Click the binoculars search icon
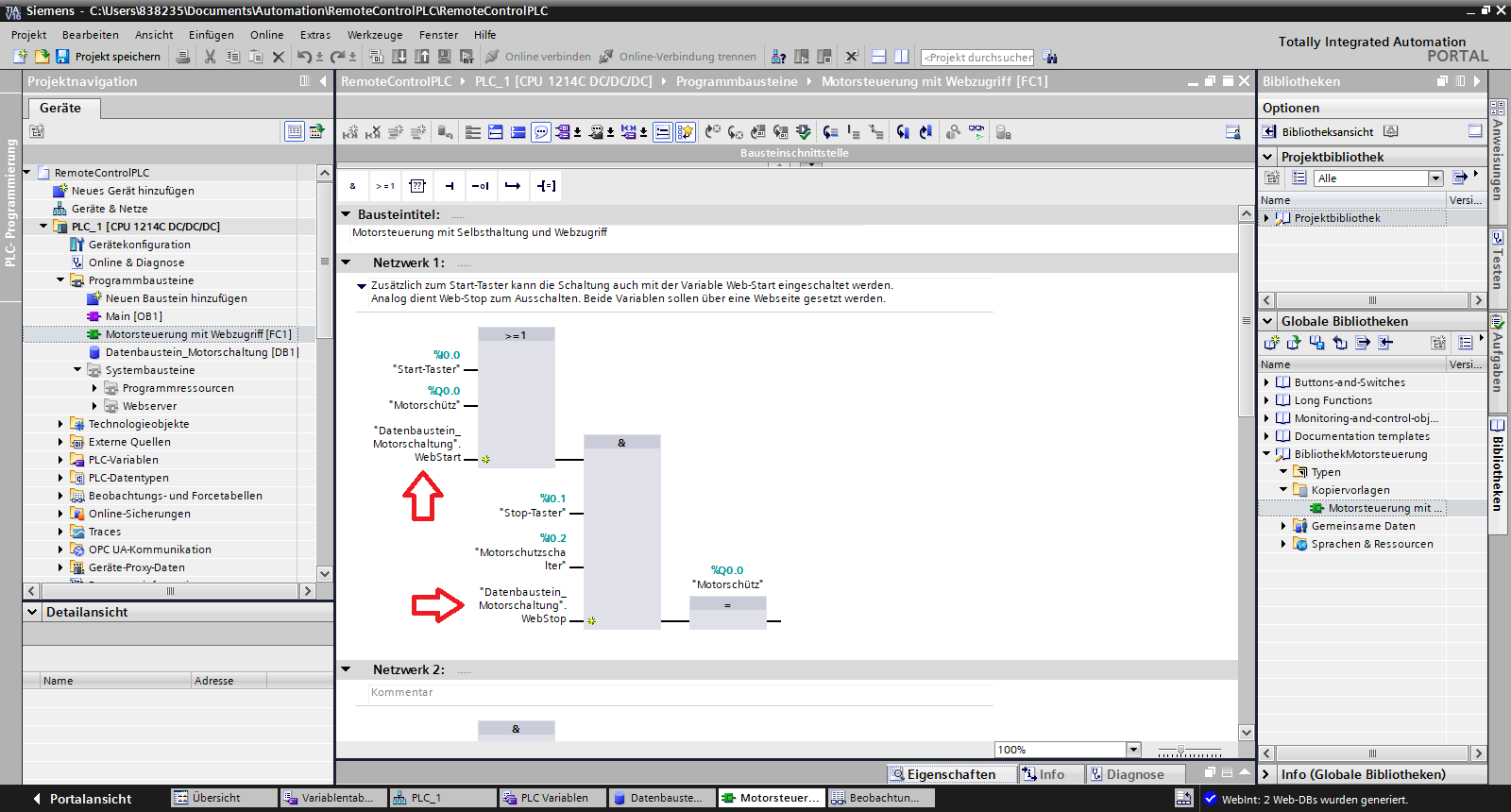1511x812 pixels. 1050,58
